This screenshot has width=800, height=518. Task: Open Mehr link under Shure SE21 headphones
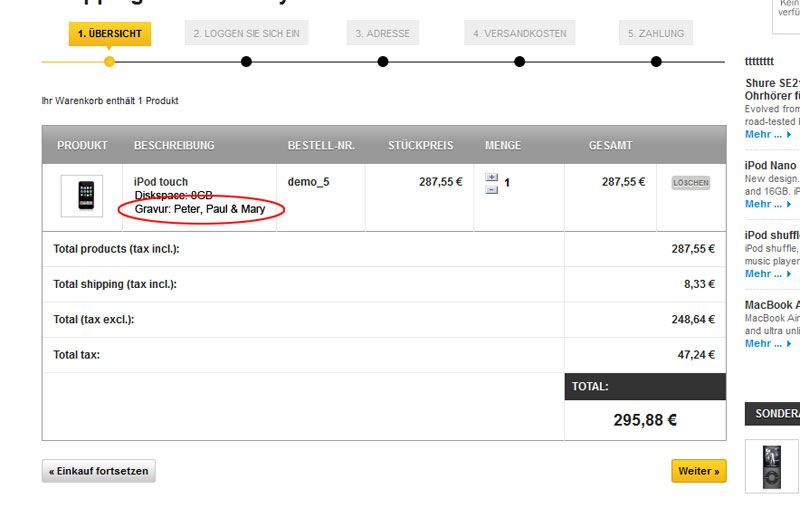[x=768, y=134]
